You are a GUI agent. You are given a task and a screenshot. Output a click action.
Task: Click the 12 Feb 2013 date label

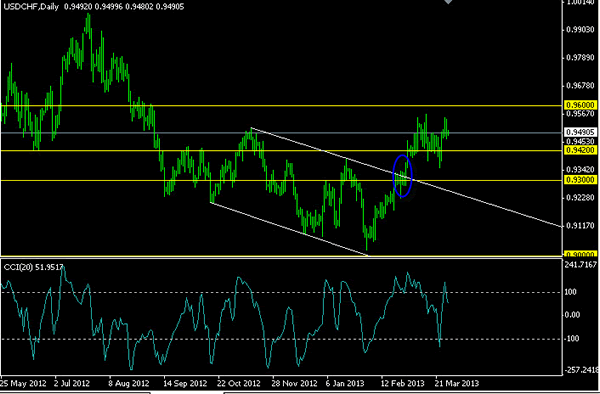(x=403, y=383)
